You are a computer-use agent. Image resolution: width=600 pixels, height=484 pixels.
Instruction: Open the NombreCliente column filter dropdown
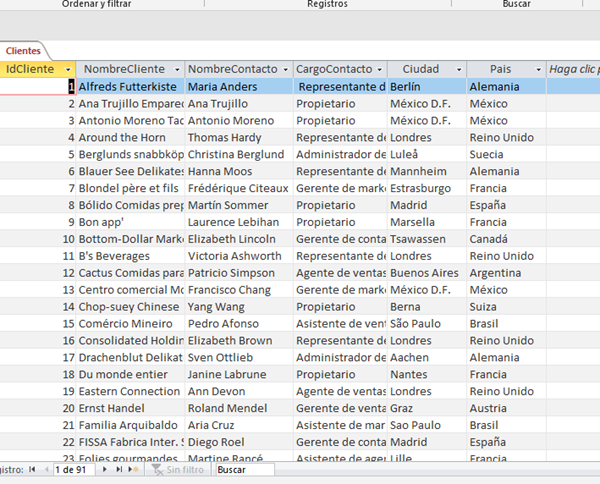(x=177, y=70)
